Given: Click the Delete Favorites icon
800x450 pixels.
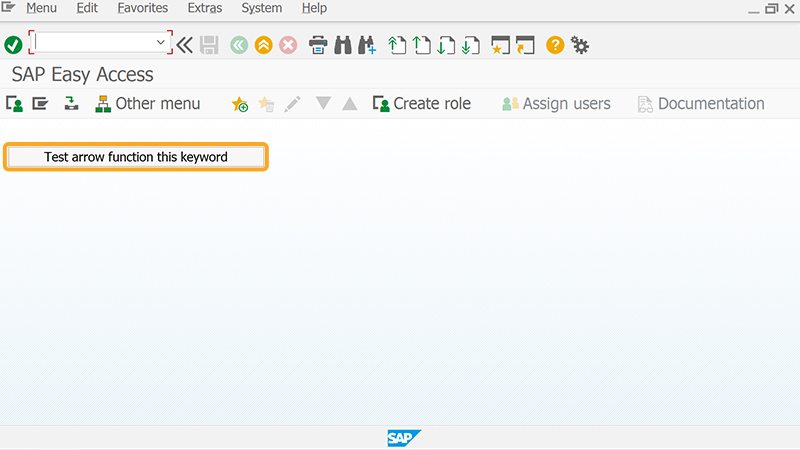Looking at the screenshot, I should coord(266,104).
